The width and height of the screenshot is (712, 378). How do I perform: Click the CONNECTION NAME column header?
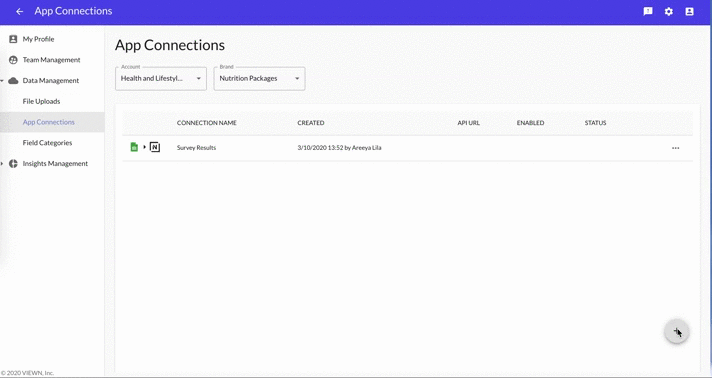pyautogui.click(x=207, y=123)
